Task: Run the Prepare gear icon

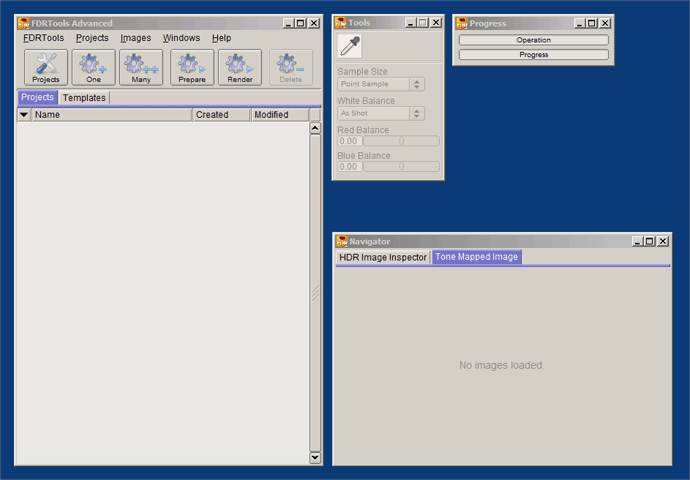Action: pos(192,67)
